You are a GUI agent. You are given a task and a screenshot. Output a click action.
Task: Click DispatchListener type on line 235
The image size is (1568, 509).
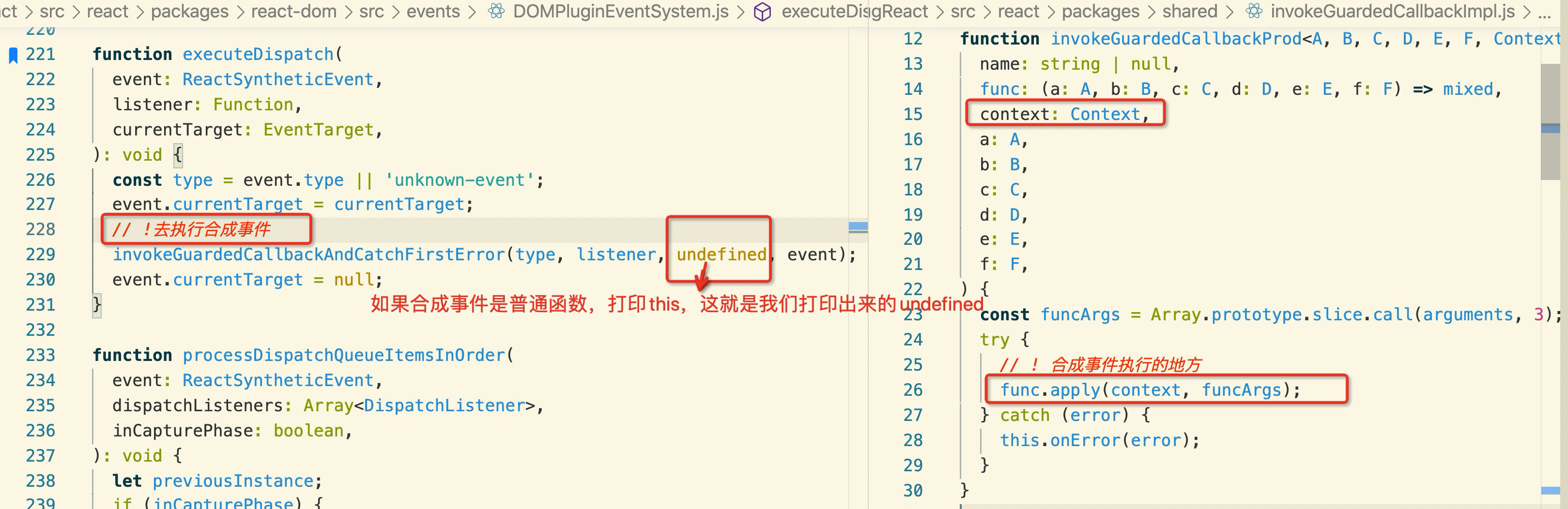(444, 405)
